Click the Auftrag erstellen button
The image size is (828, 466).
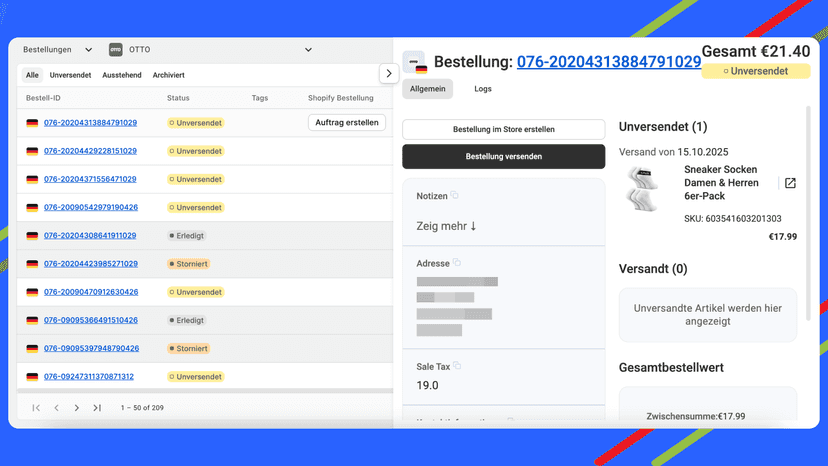347,123
